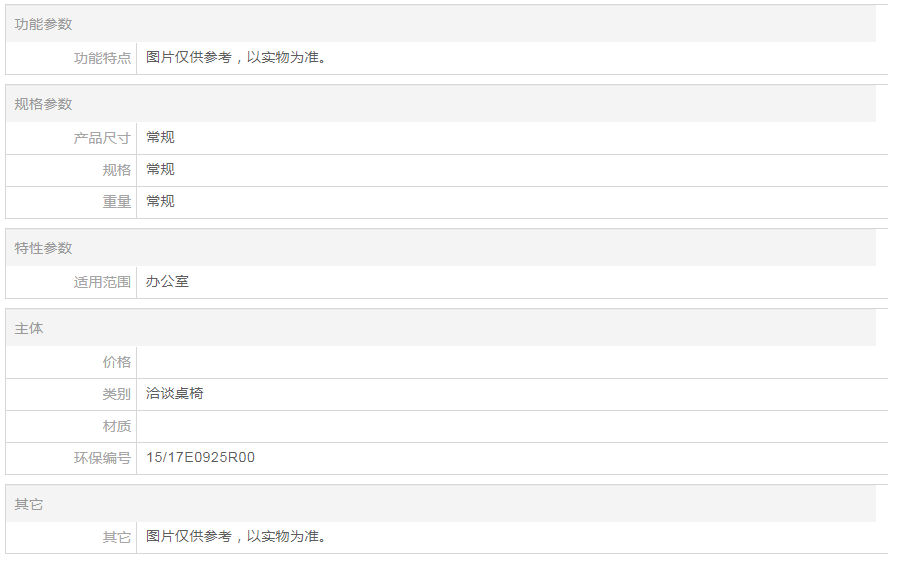Click the code 15/17E0925R00
The width and height of the screenshot is (902, 565).
[x=200, y=457]
